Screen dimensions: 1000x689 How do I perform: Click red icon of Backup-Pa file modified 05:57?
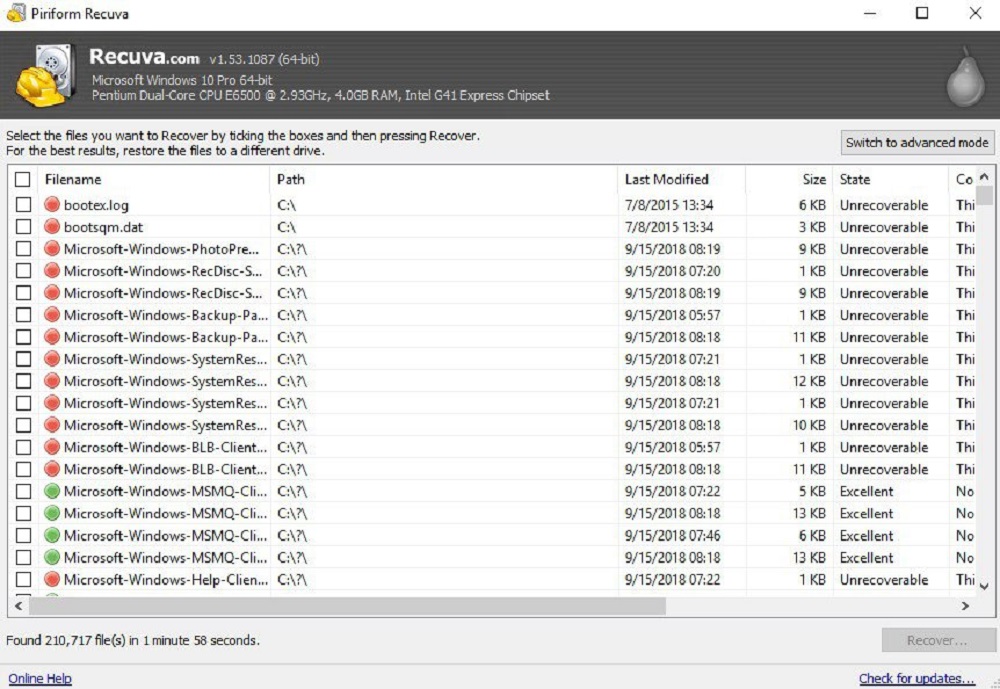(x=52, y=315)
